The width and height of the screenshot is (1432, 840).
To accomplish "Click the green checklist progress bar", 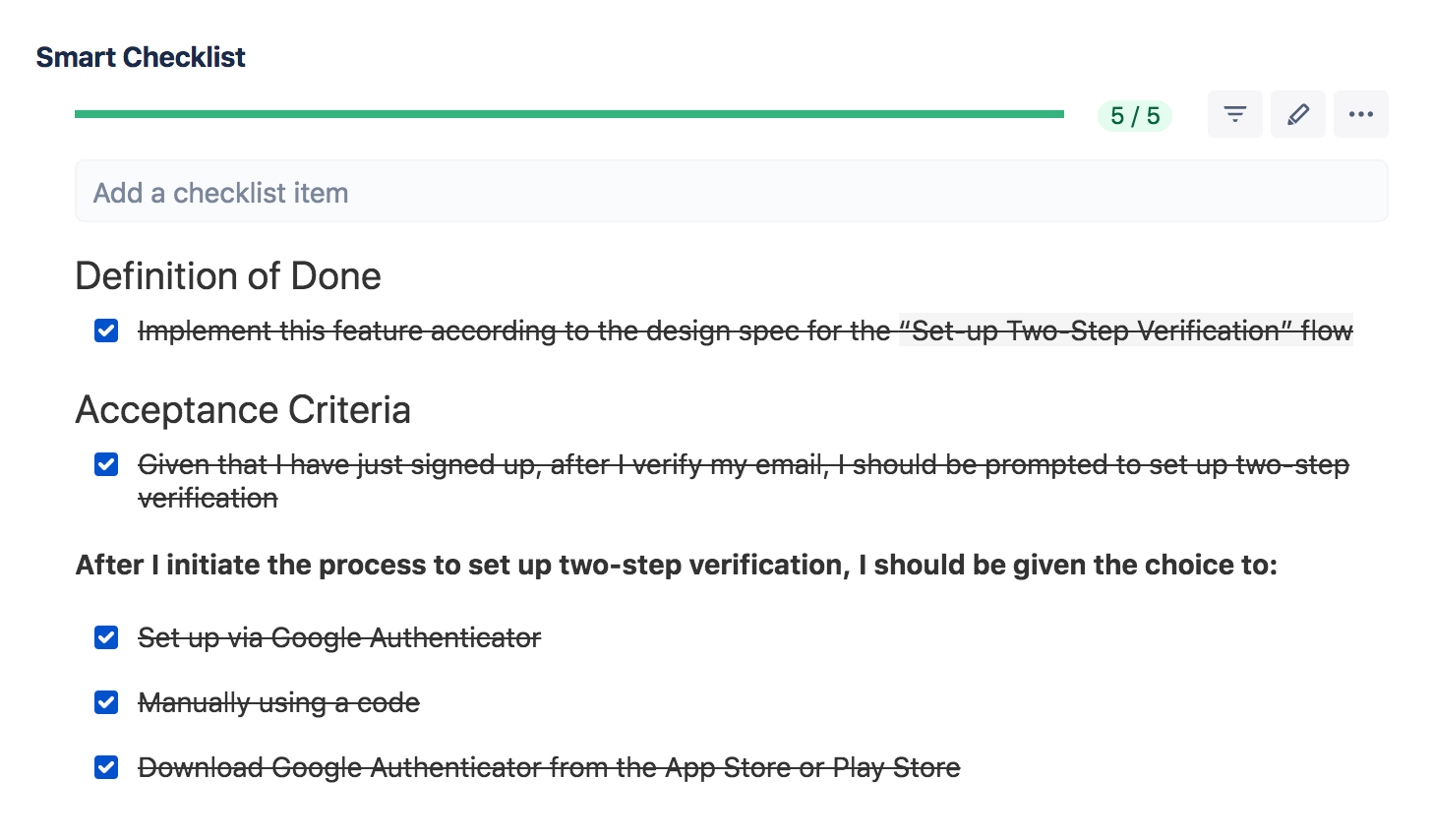I will [568, 114].
